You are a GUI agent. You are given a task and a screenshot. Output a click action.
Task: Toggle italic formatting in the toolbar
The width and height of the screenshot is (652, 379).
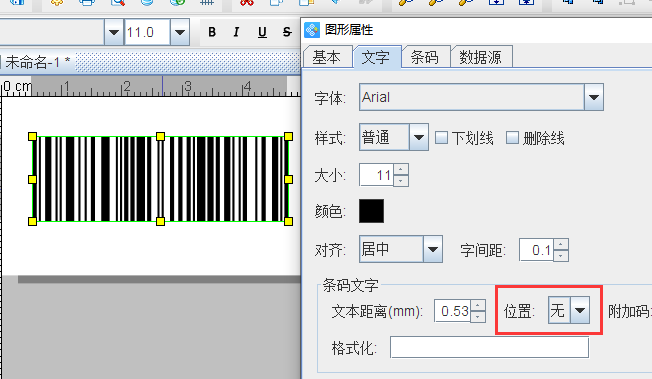(236, 32)
